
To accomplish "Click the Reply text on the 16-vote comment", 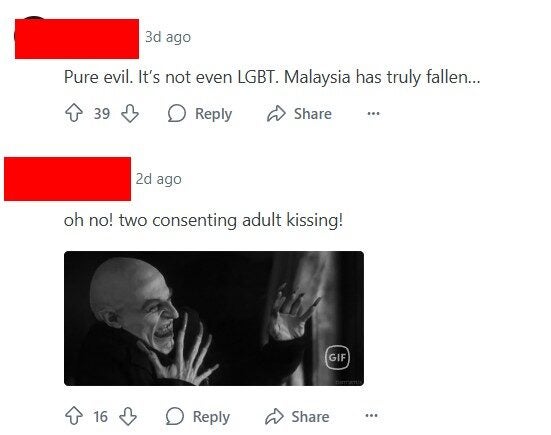I will click(x=211, y=417).
